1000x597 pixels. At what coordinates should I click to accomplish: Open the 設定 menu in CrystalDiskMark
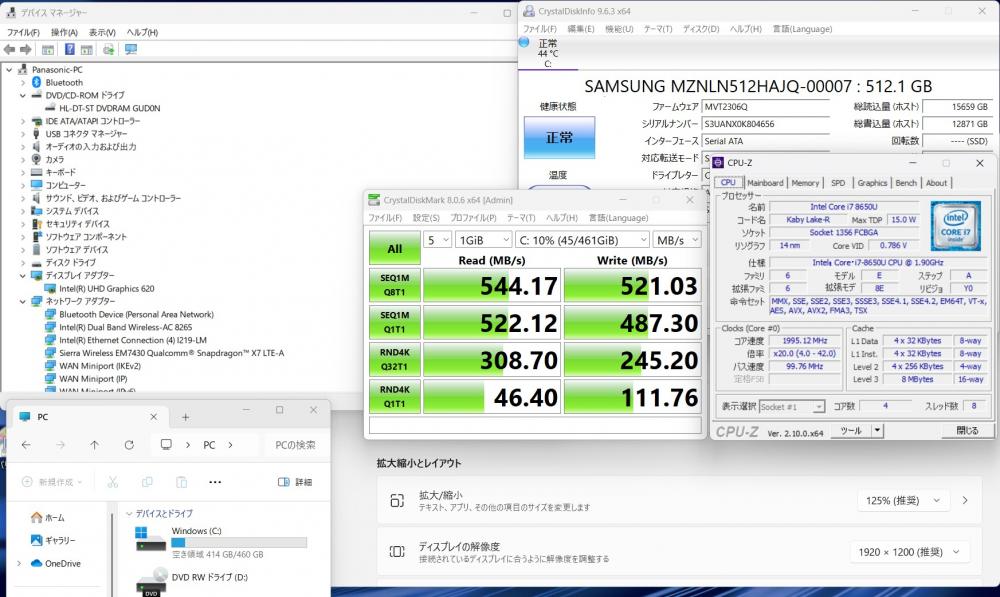coord(426,218)
